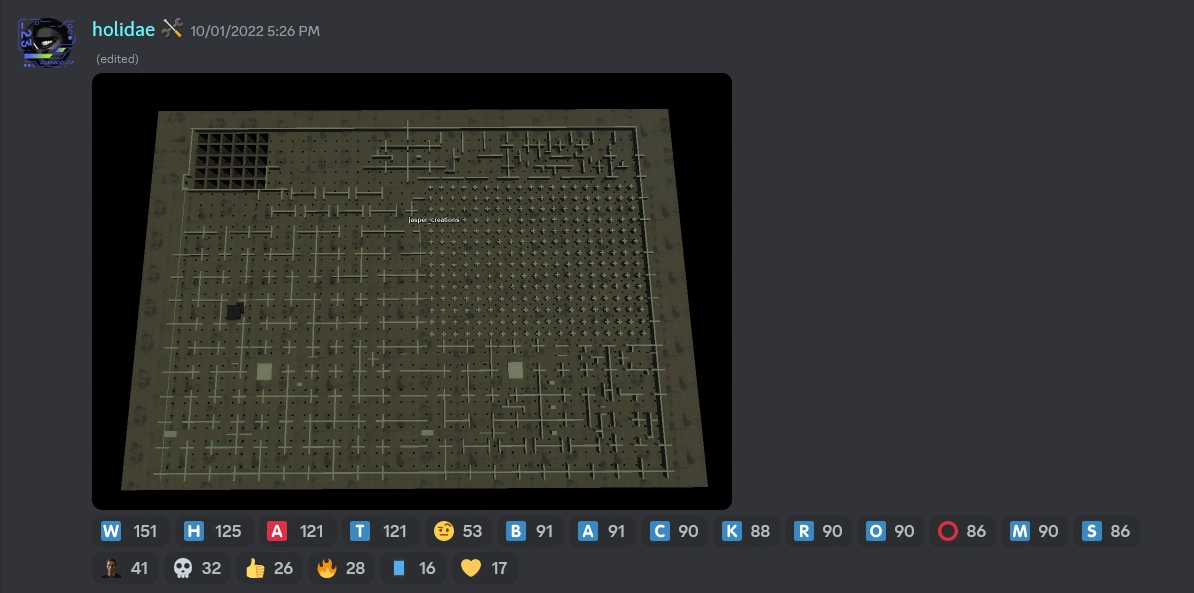This screenshot has height=593, width=1194.
Task: Toggle the red A reaction with 121
Action: click(x=296, y=531)
